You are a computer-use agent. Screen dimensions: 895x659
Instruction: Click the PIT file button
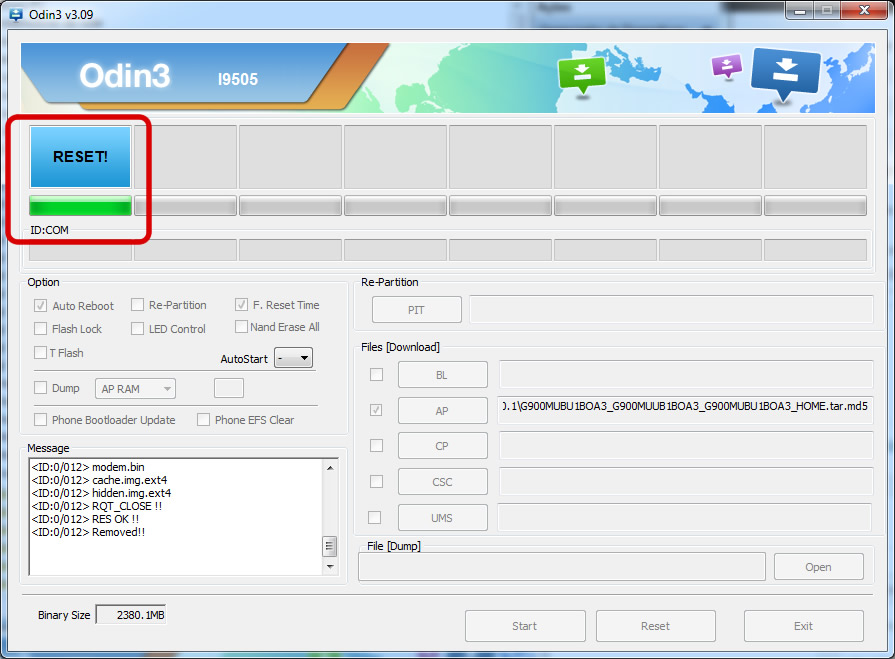click(x=417, y=310)
